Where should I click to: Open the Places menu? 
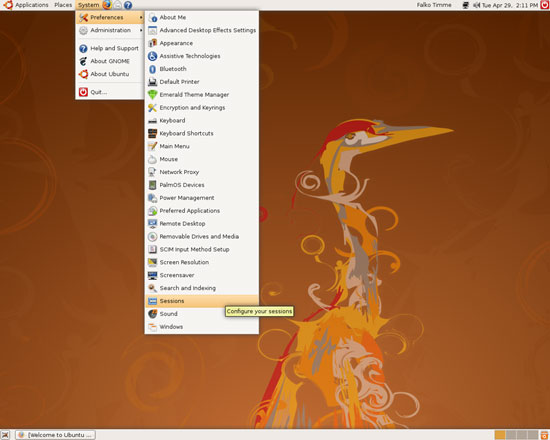tap(63, 5)
